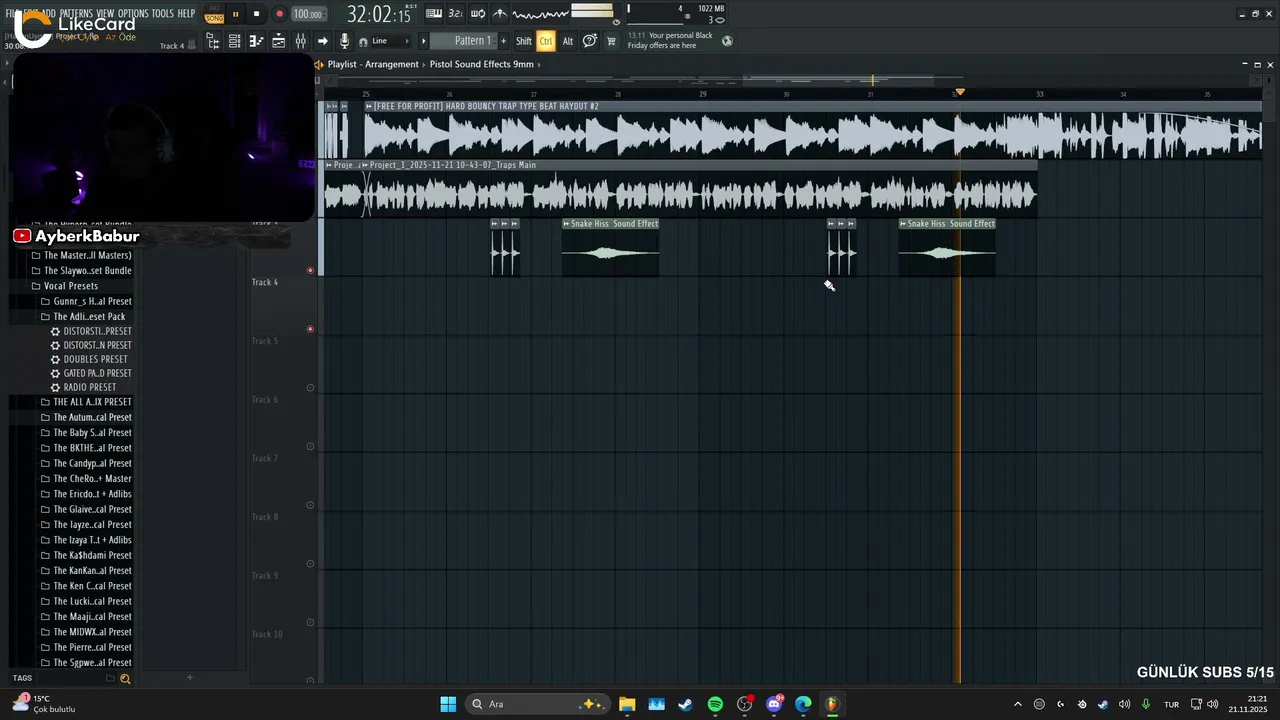Click the microphone recording icon
Screen dimensions: 1280x720
(344, 41)
